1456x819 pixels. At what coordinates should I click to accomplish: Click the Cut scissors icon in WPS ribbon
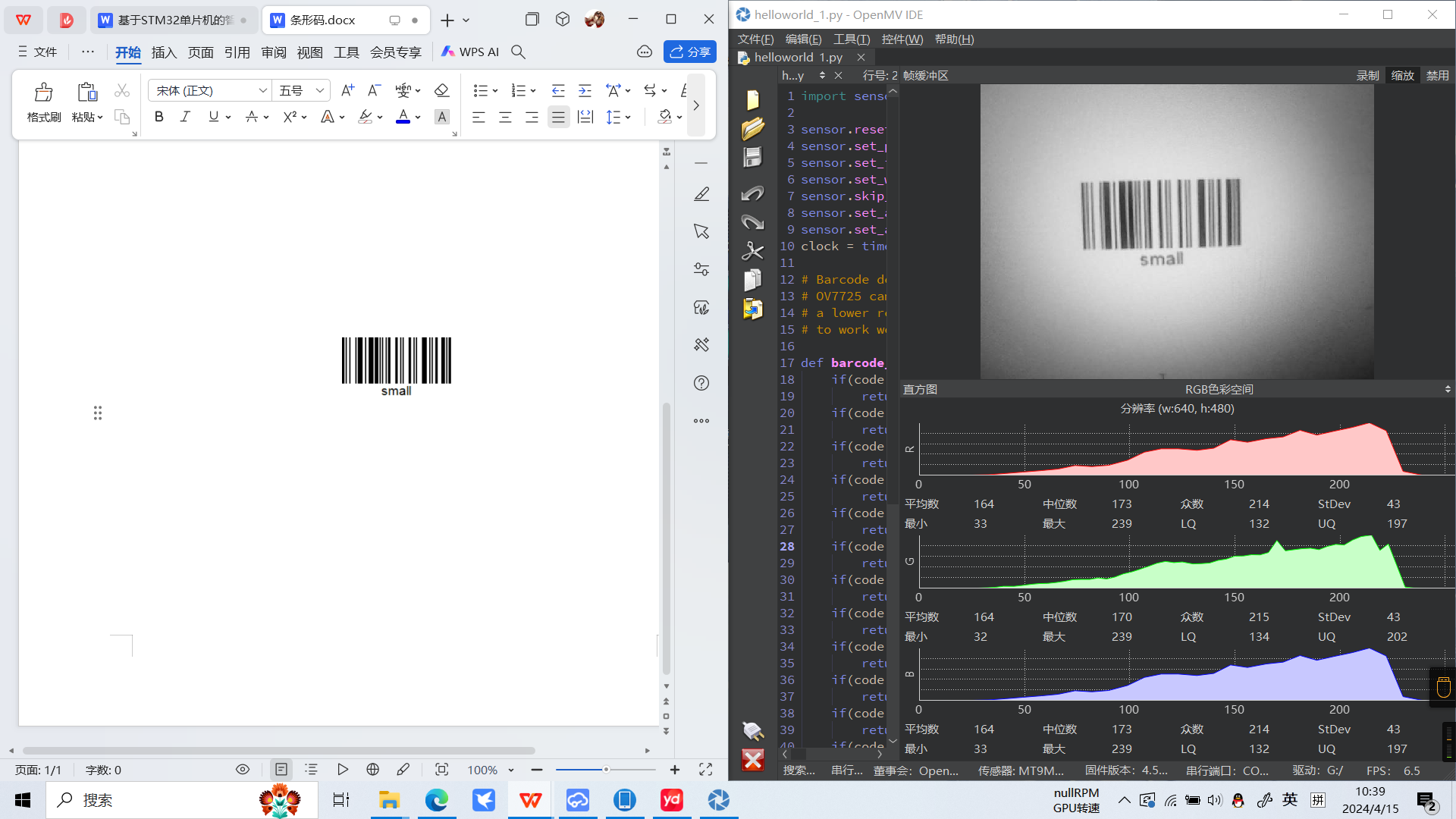tap(121, 90)
